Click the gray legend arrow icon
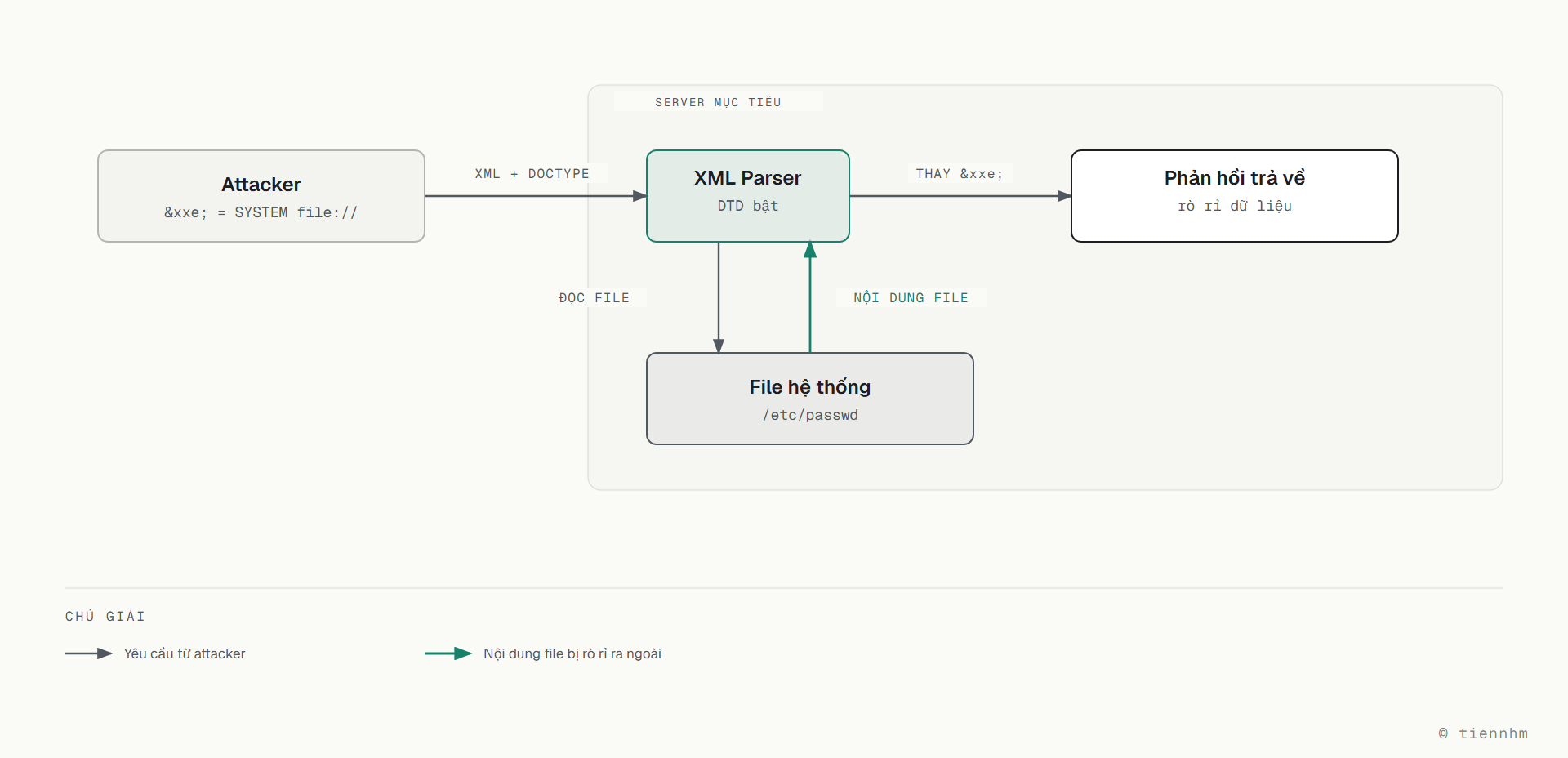This screenshot has width=1568, height=758. click(x=89, y=653)
